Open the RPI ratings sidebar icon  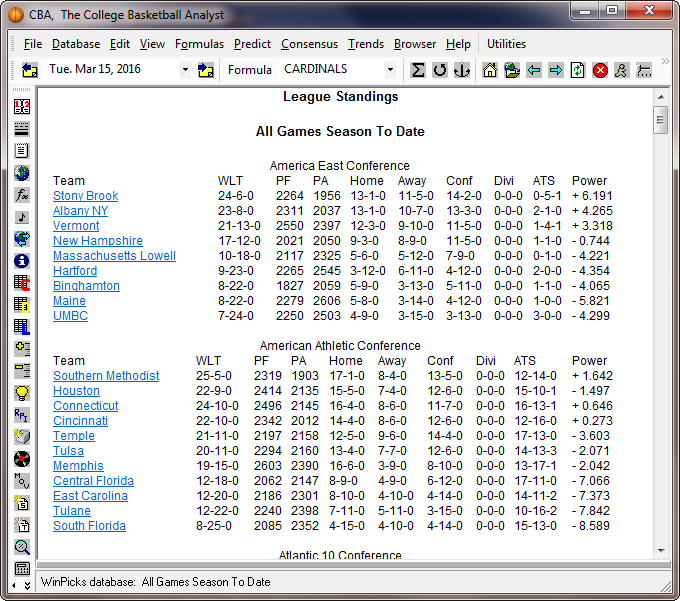pyautogui.click(x=21, y=415)
